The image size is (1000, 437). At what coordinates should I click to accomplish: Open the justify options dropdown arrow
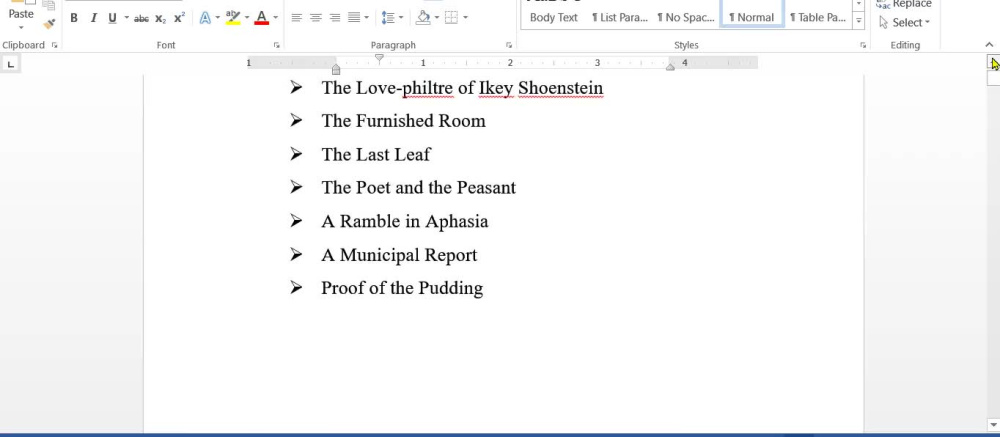click(366, 18)
